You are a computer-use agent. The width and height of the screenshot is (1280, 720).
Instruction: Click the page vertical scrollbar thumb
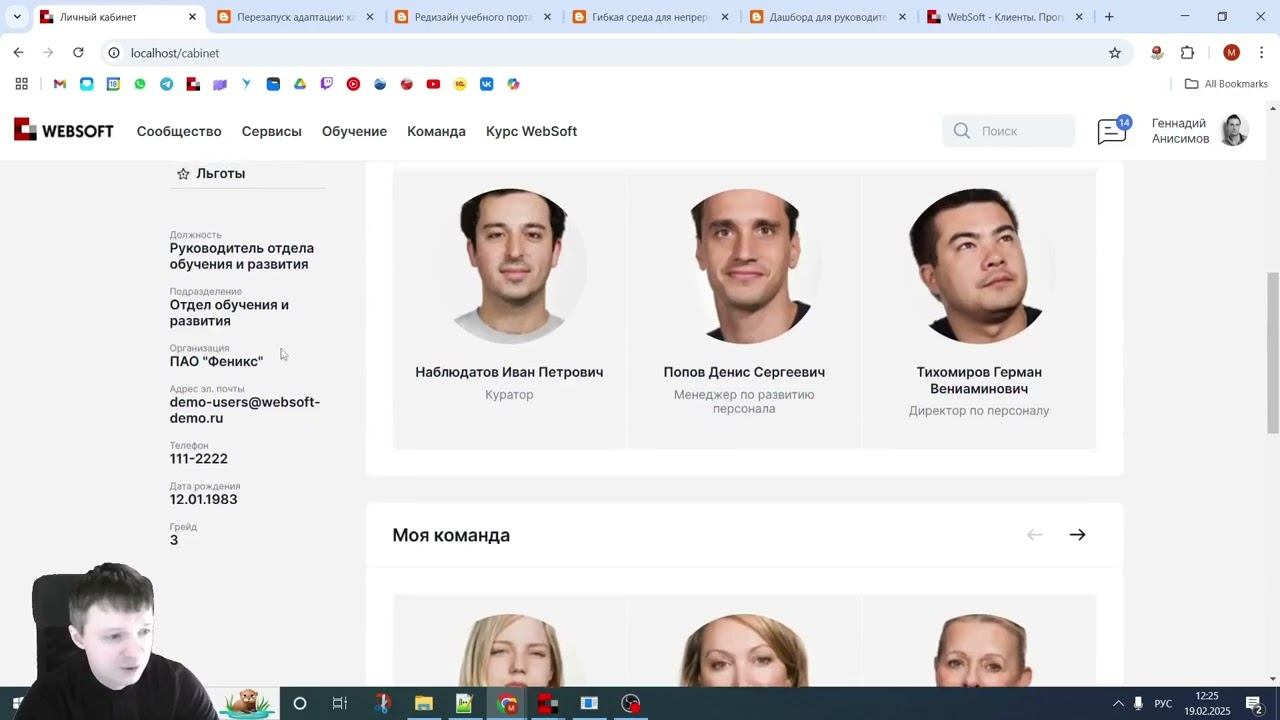pyautogui.click(x=1273, y=352)
